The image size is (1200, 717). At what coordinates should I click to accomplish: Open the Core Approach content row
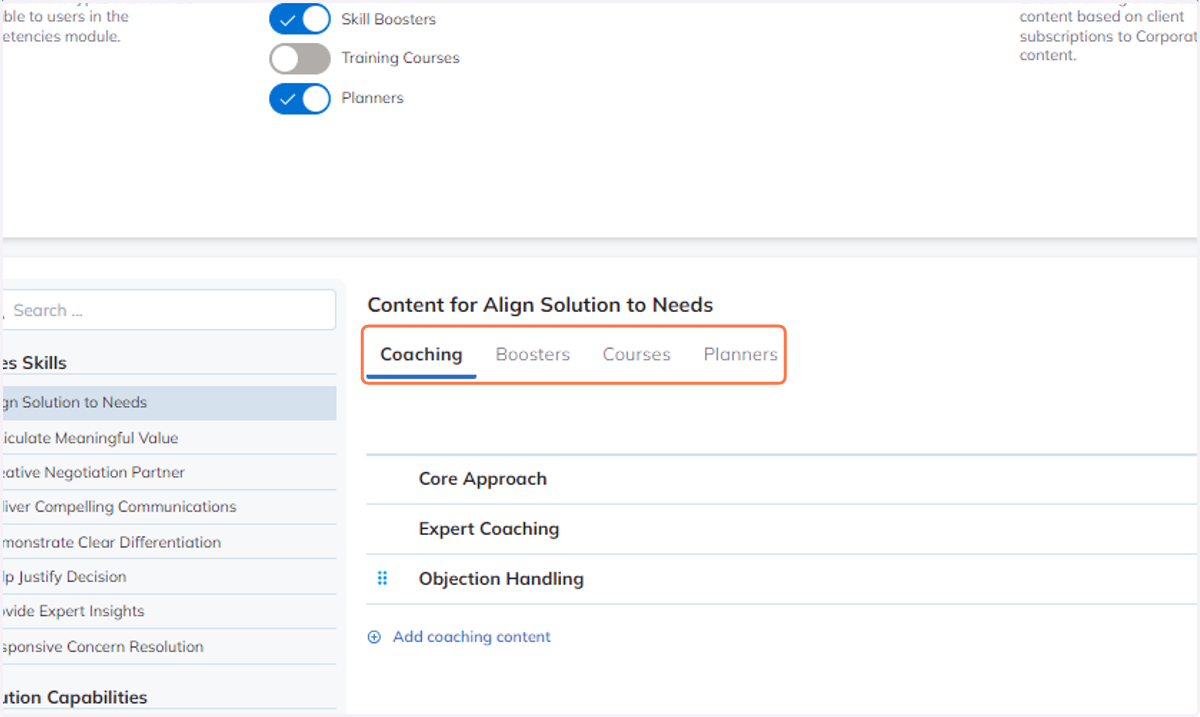783,479
